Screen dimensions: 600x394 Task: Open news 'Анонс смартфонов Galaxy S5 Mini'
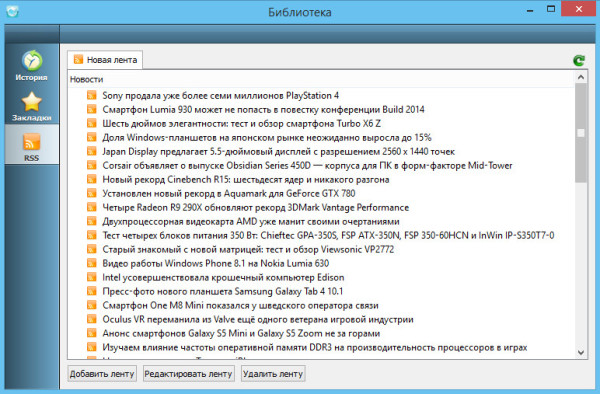(x=241, y=334)
